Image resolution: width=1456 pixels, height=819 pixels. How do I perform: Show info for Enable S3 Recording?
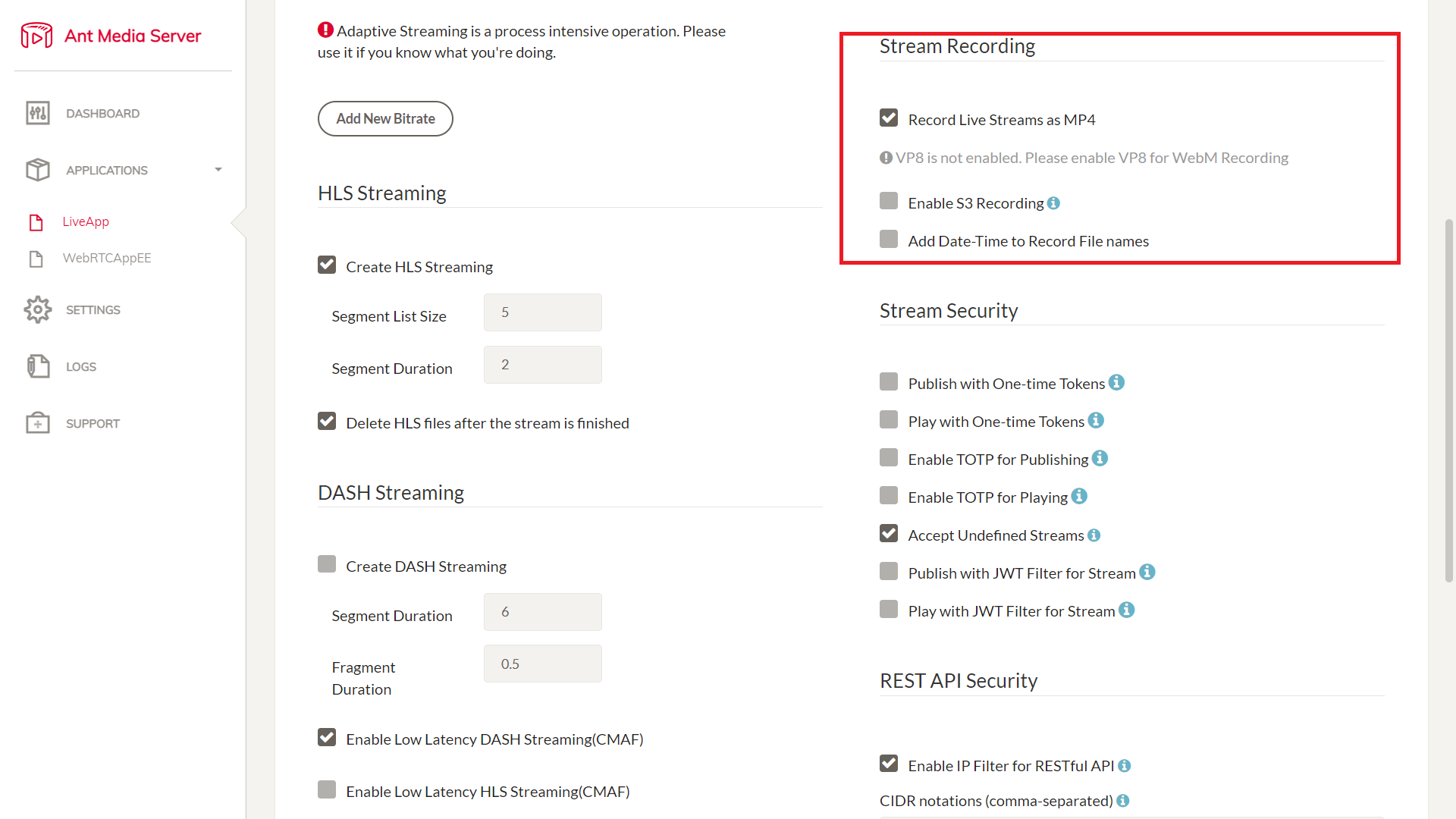click(1053, 203)
